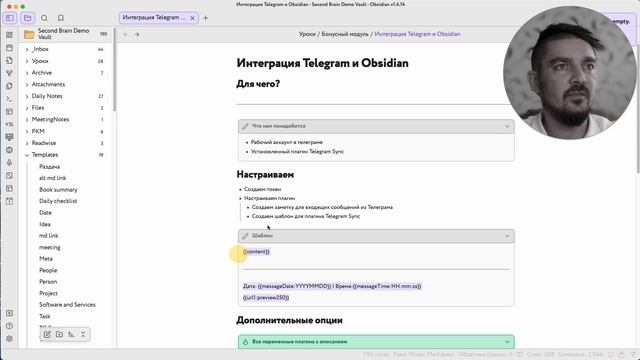
Task: Create a new folder icon
Action: [59, 334]
